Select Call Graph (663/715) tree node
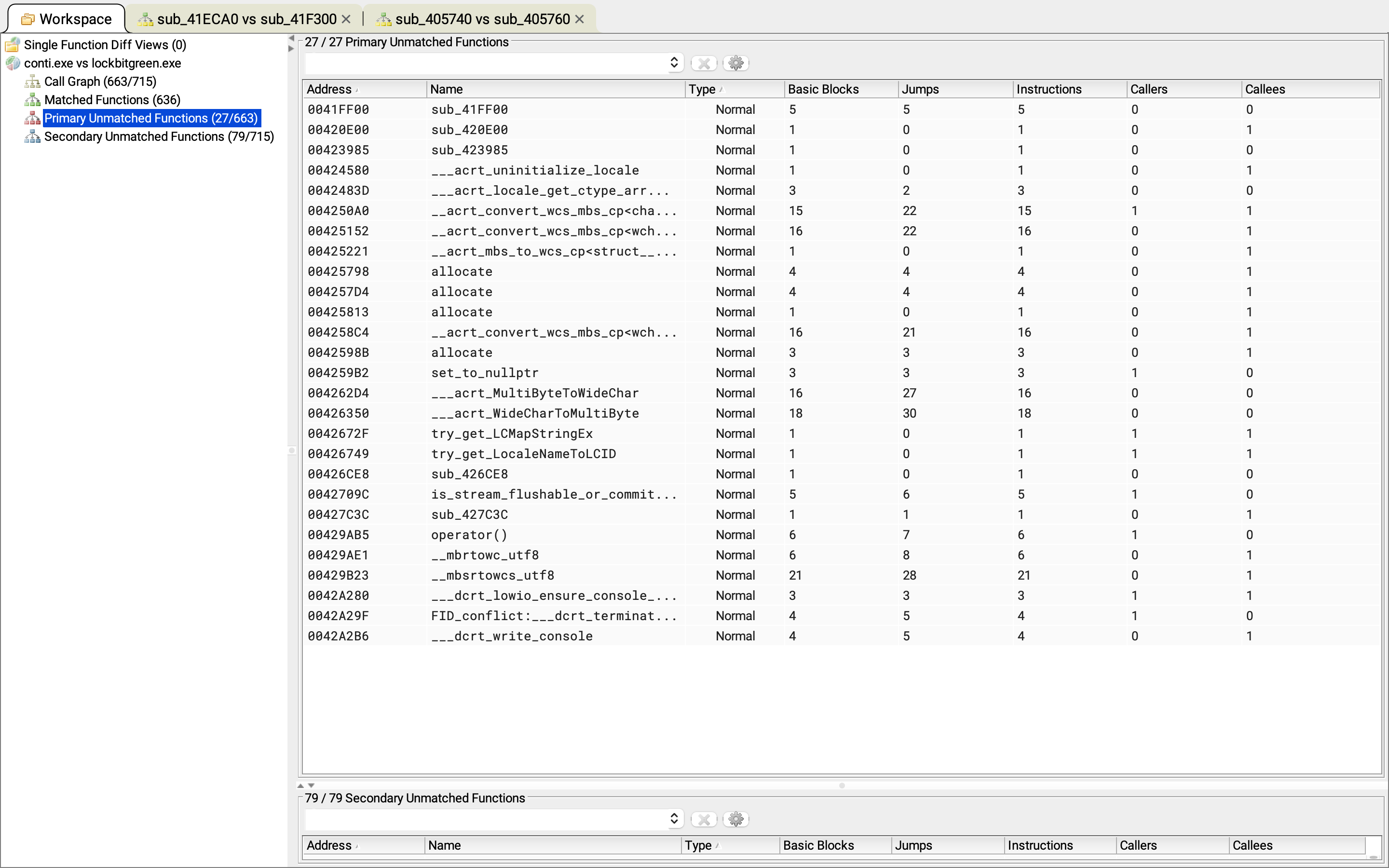Image resolution: width=1389 pixels, height=868 pixels. tap(100, 81)
